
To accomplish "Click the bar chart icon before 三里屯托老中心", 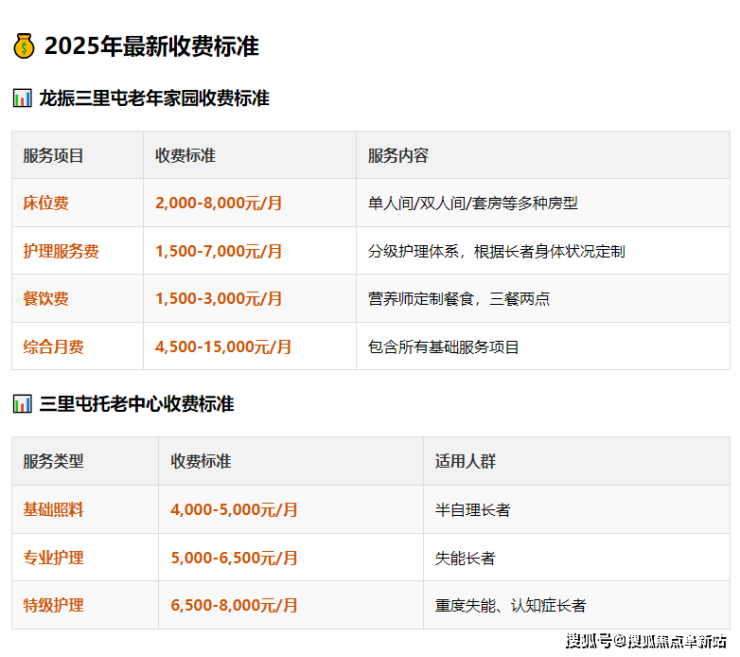I will [22, 404].
